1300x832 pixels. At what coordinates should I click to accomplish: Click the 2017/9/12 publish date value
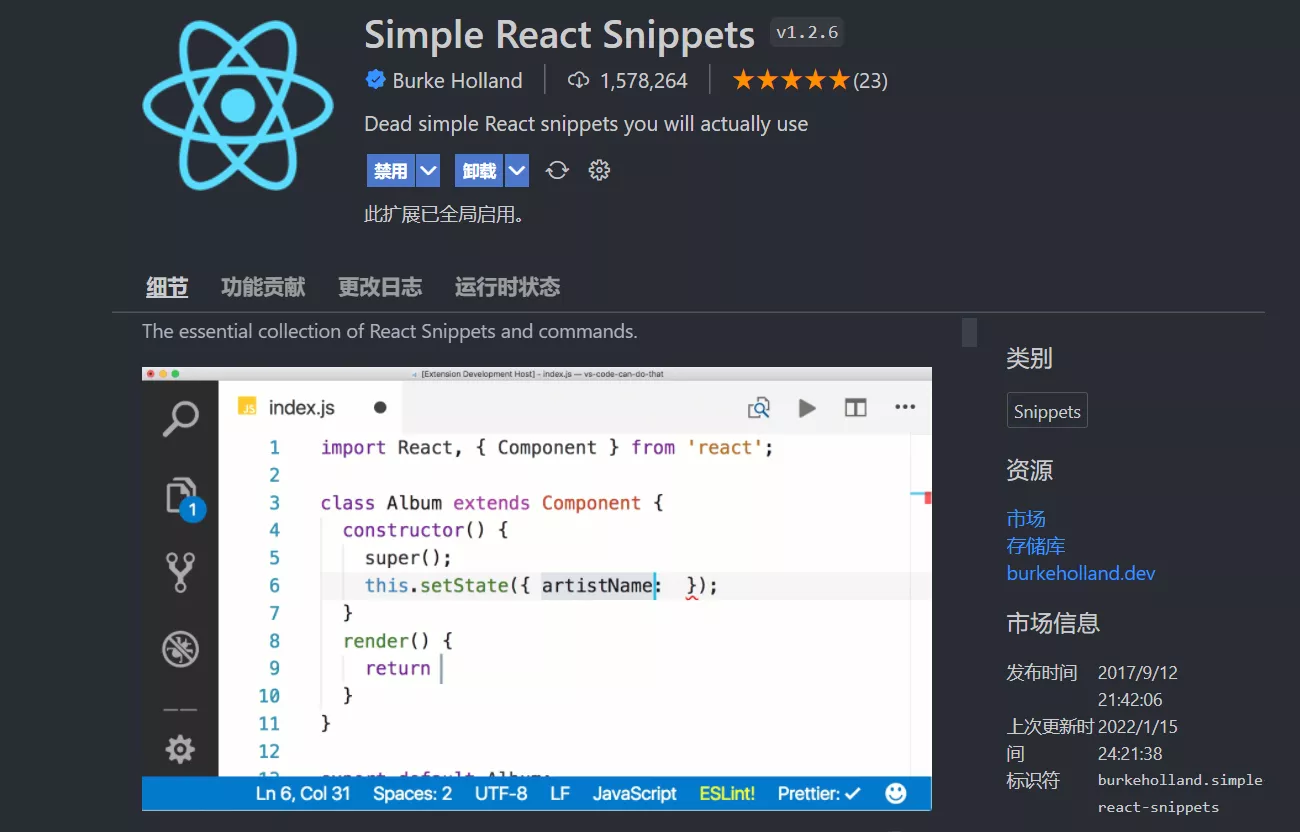(1138, 672)
